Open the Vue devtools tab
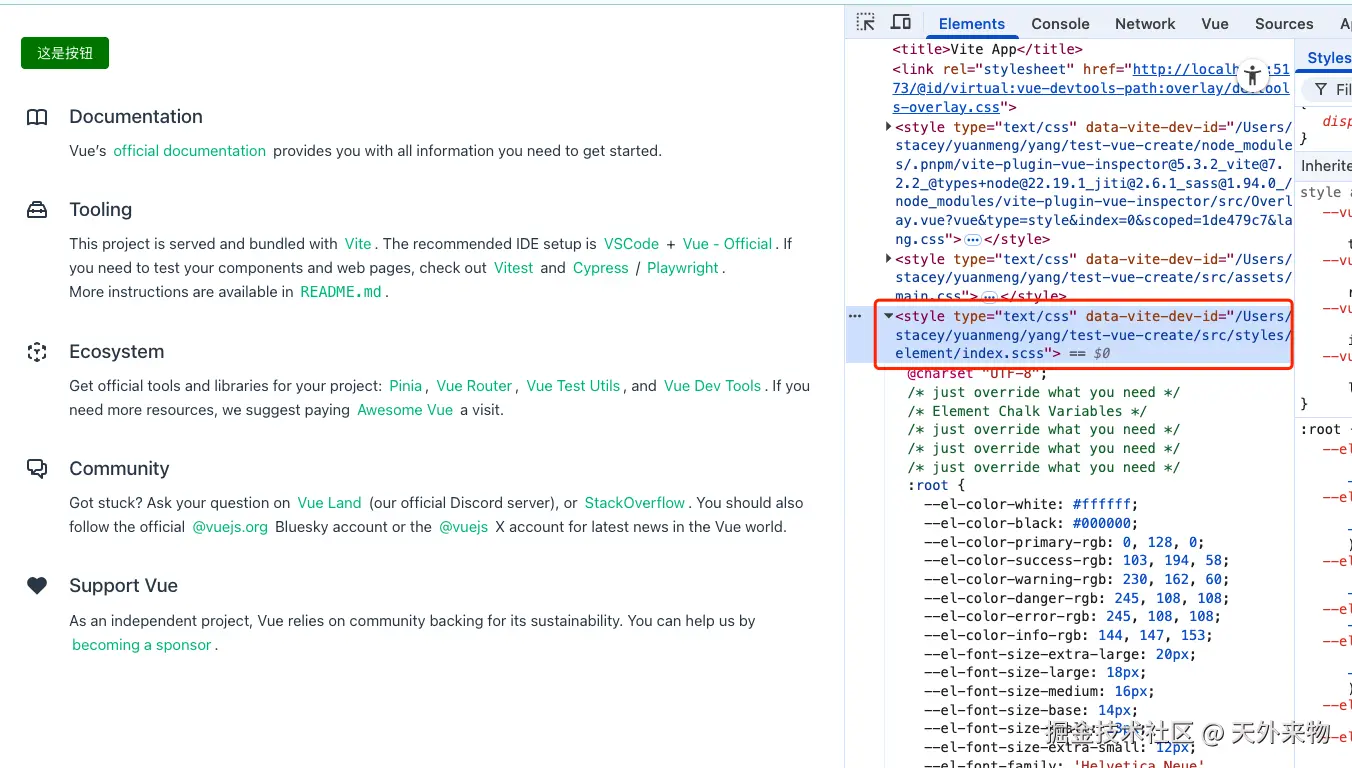1352x768 pixels. pyautogui.click(x=1215, y=24)
